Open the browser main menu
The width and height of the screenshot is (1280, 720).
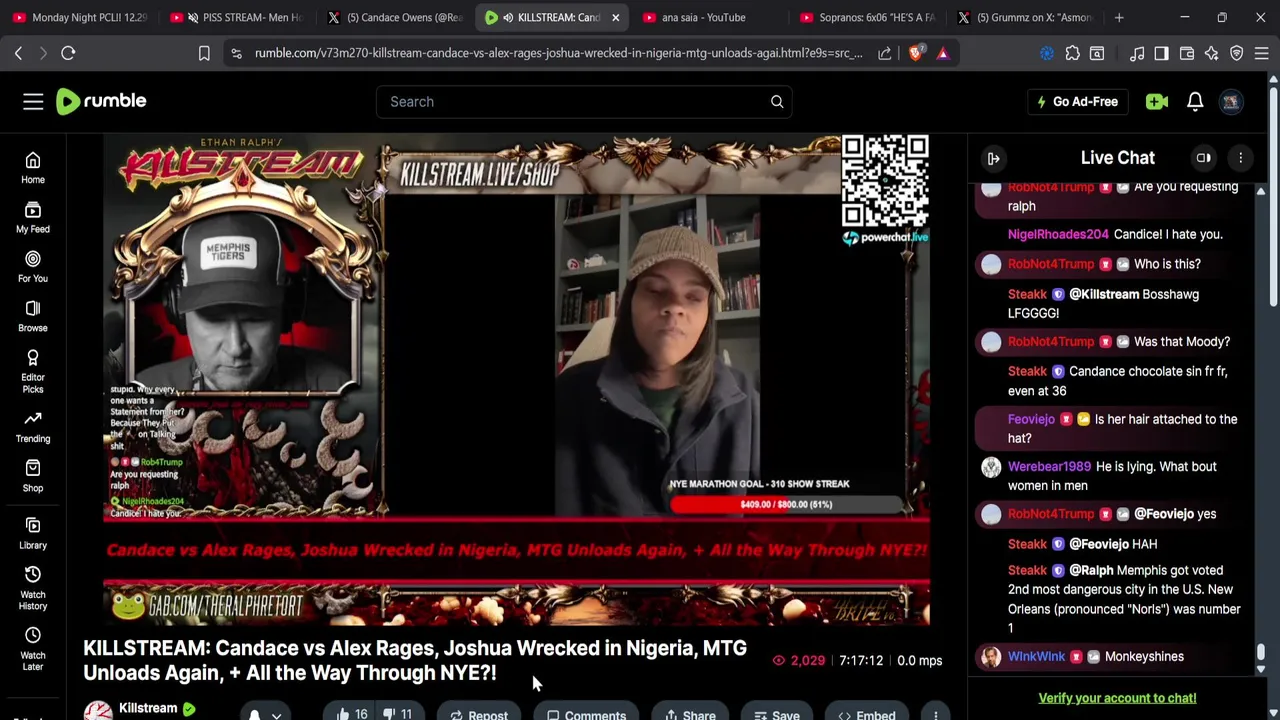pyautogui.click(x=1262, y=53)
